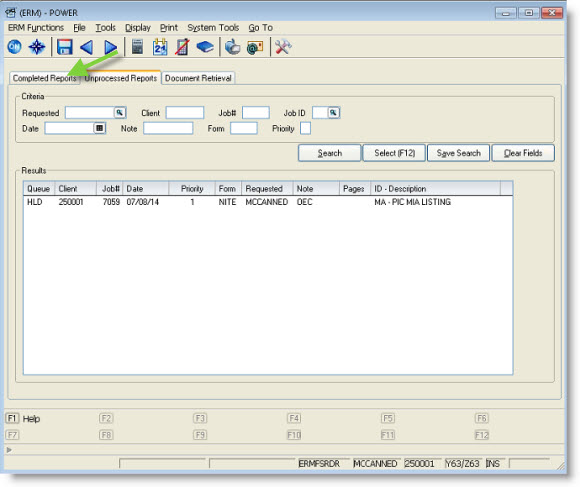This screenshot has height=487, width=580.
Task: Sort results by the Pages column header
Action: point(355,189)
